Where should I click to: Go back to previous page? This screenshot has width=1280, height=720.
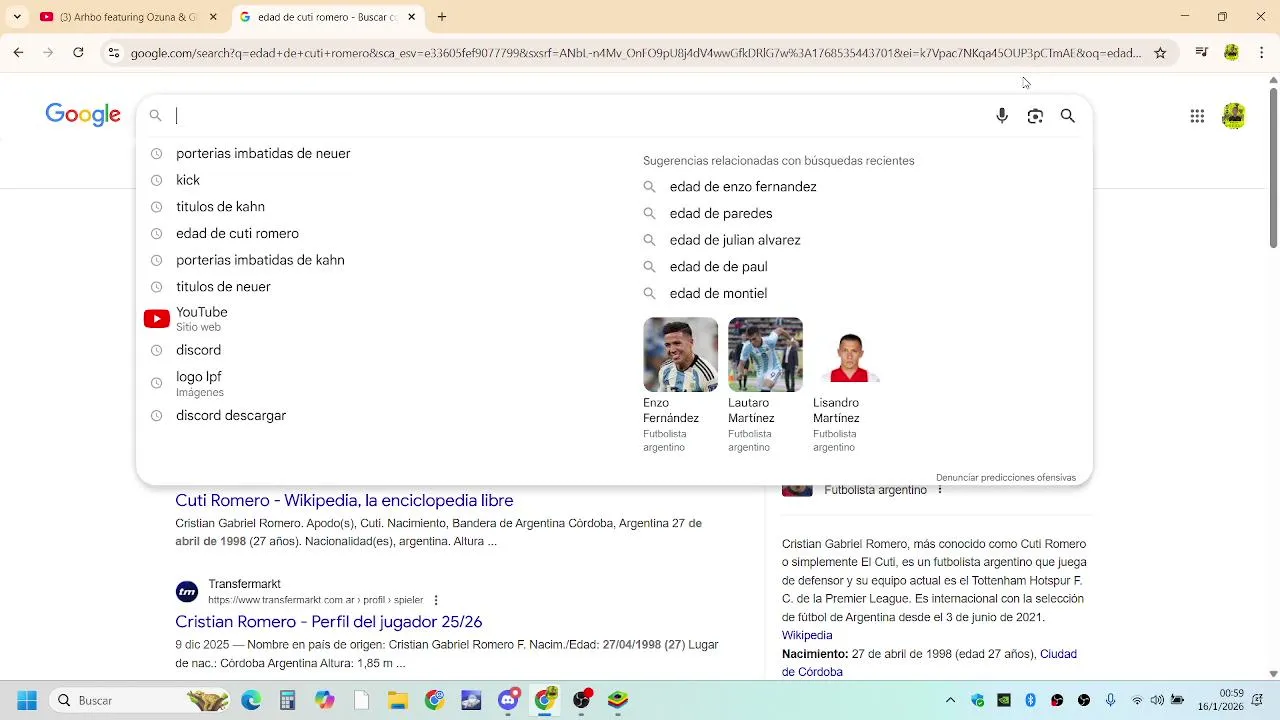(x=18, y=53)
